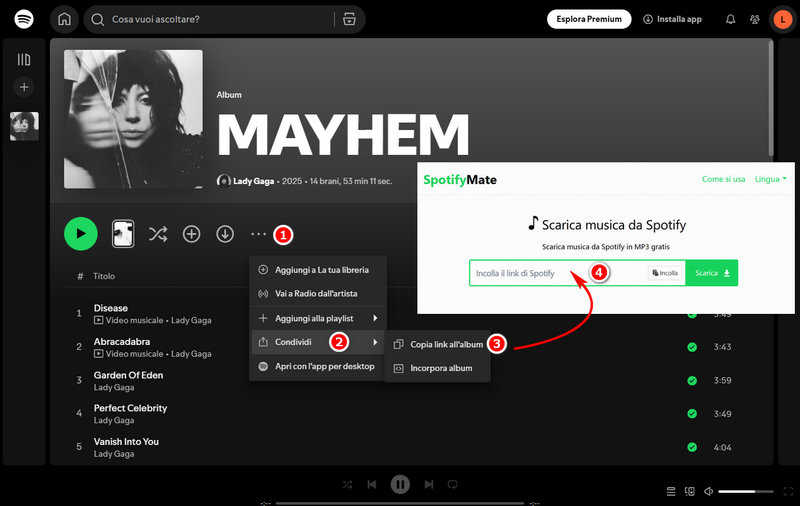Select Garden Of Eden track
Viewport: 800px width, 506px height.
129,375
